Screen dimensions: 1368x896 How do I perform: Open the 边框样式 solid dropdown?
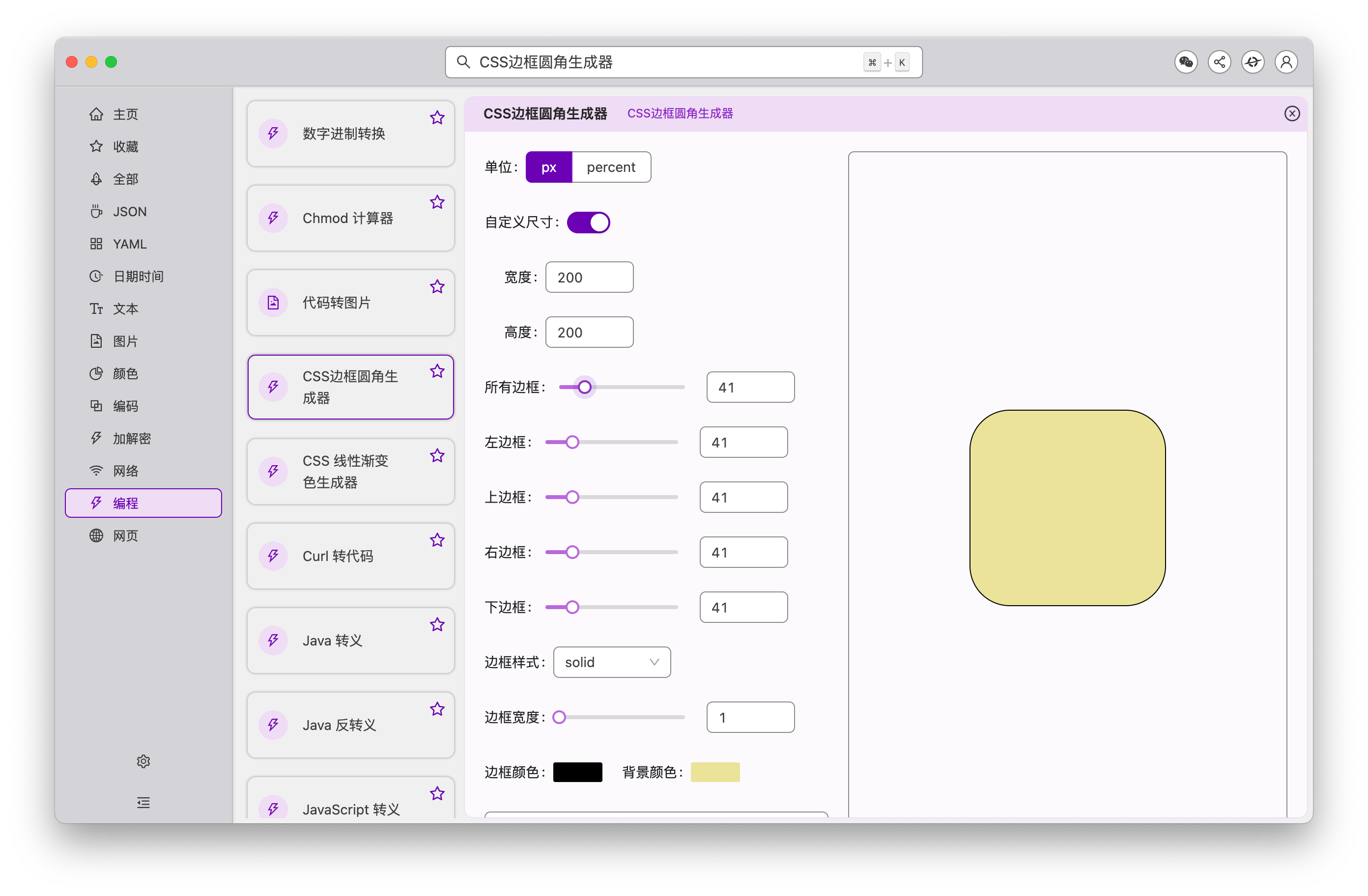[612, 662]
